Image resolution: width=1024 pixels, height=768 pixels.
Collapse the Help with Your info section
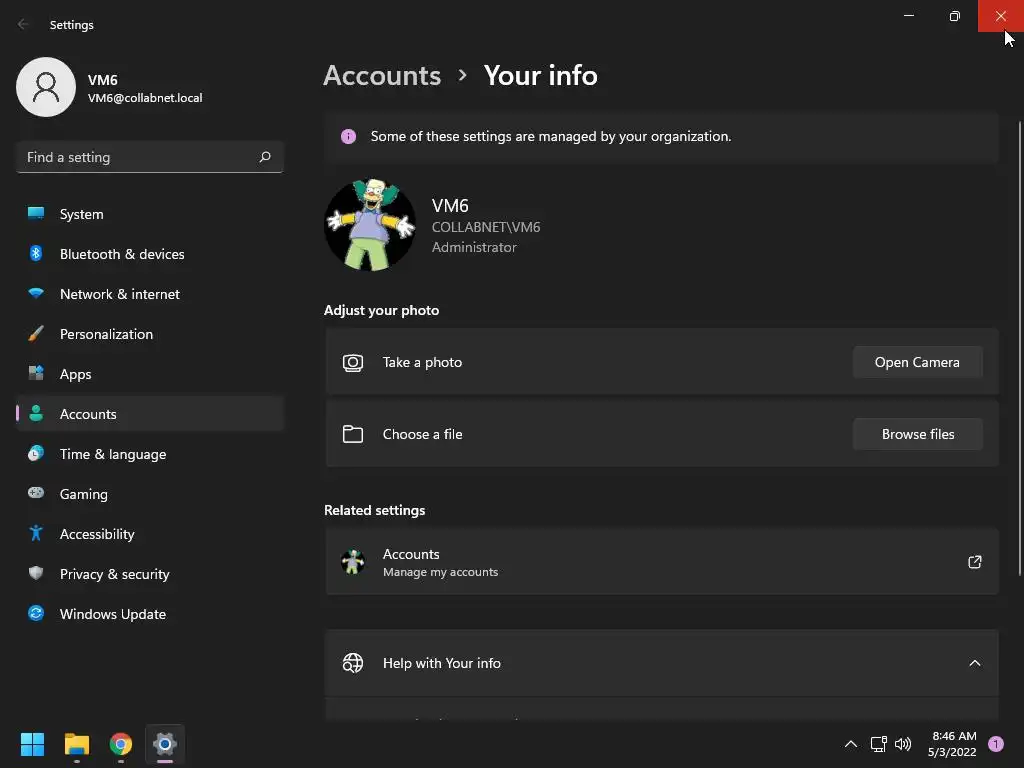point(975,663)
